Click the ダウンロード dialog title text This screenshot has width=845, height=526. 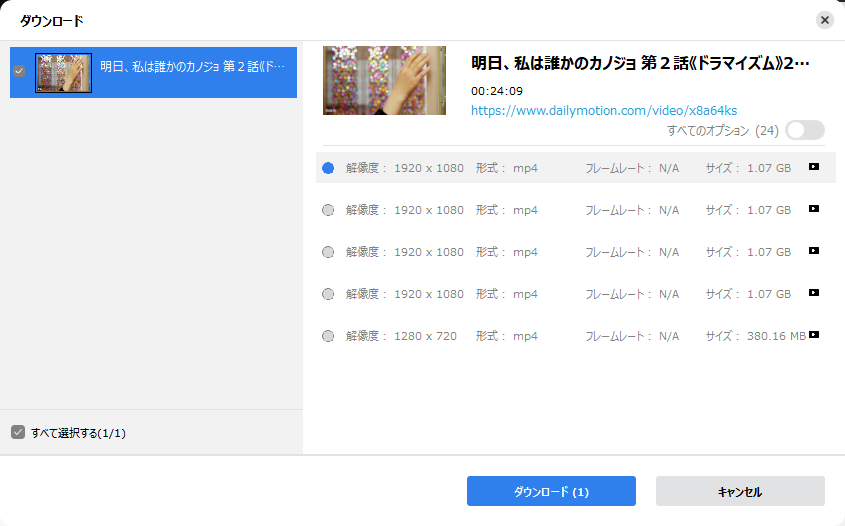[x=52, y=21]
